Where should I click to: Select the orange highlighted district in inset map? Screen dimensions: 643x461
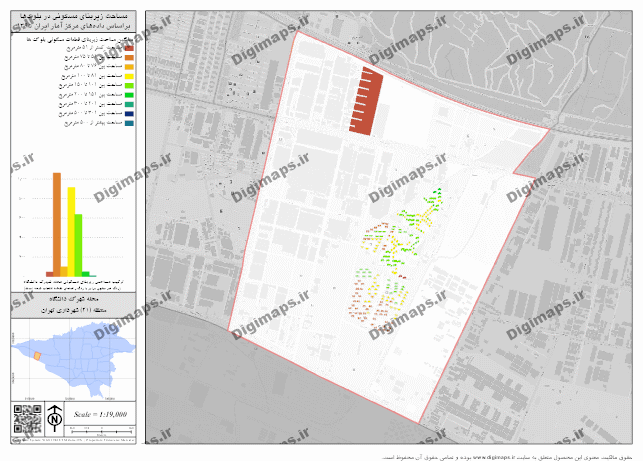click(x=38, y=355)
